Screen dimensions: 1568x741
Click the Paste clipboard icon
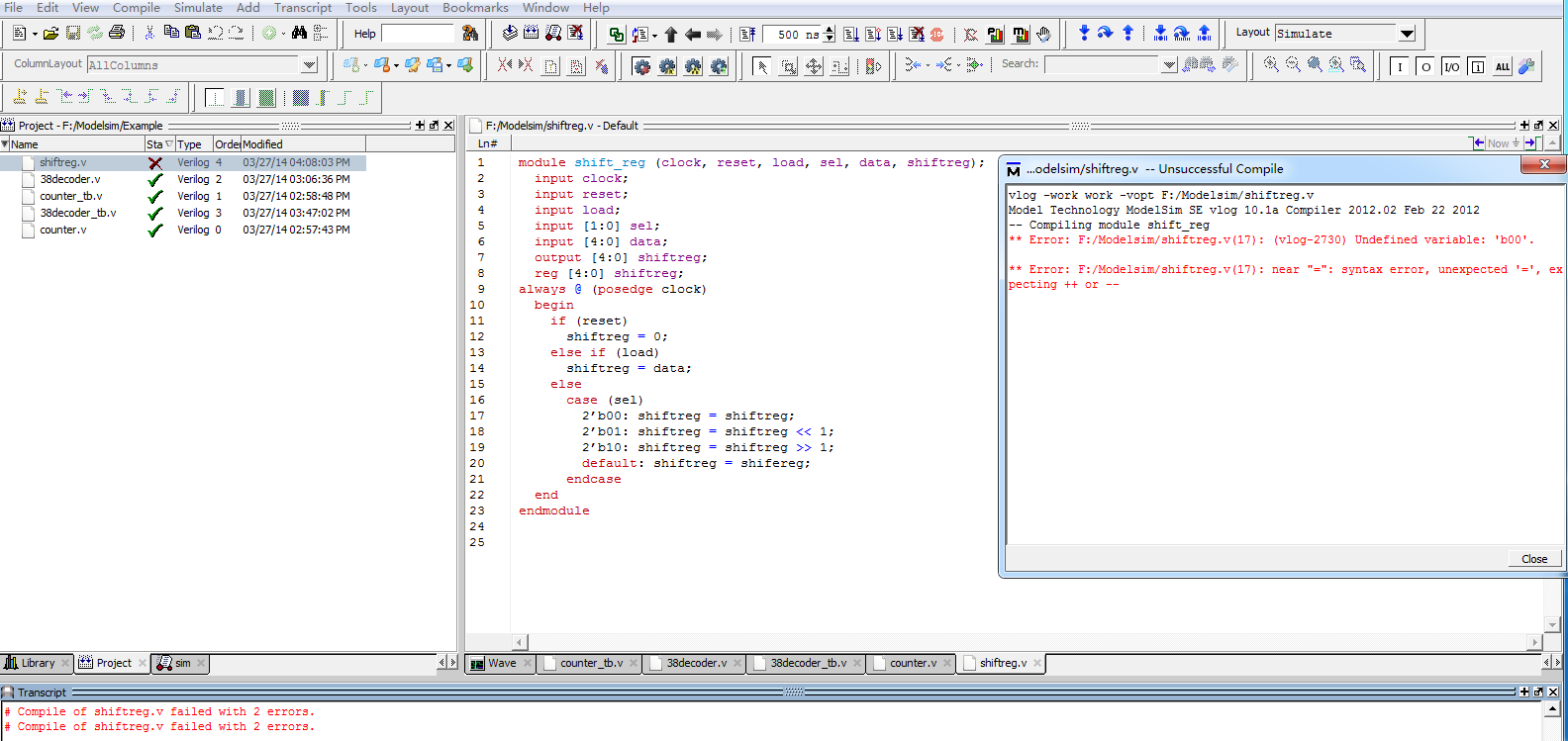point(193,33)
